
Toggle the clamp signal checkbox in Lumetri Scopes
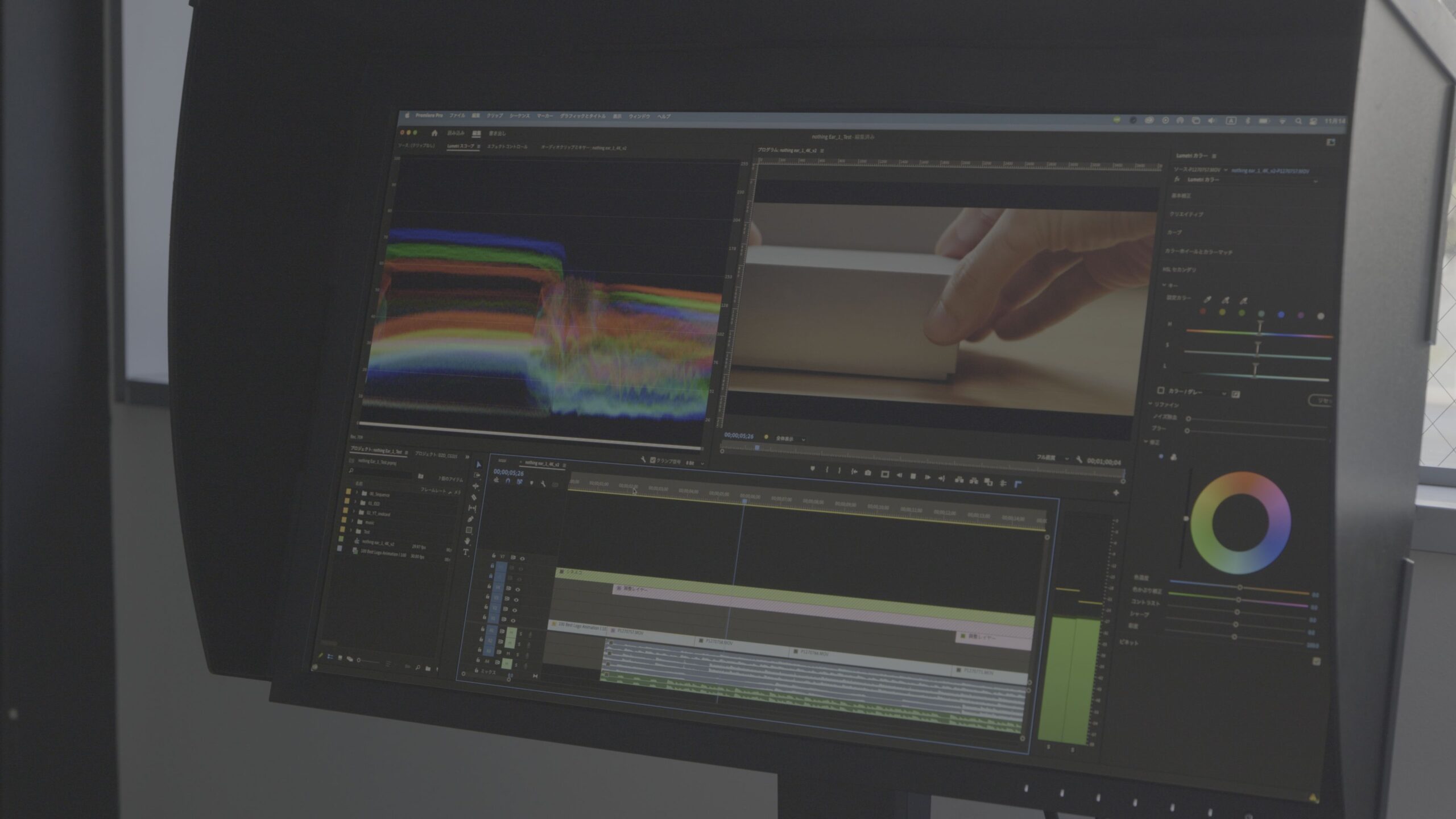[x=653, y=460]
